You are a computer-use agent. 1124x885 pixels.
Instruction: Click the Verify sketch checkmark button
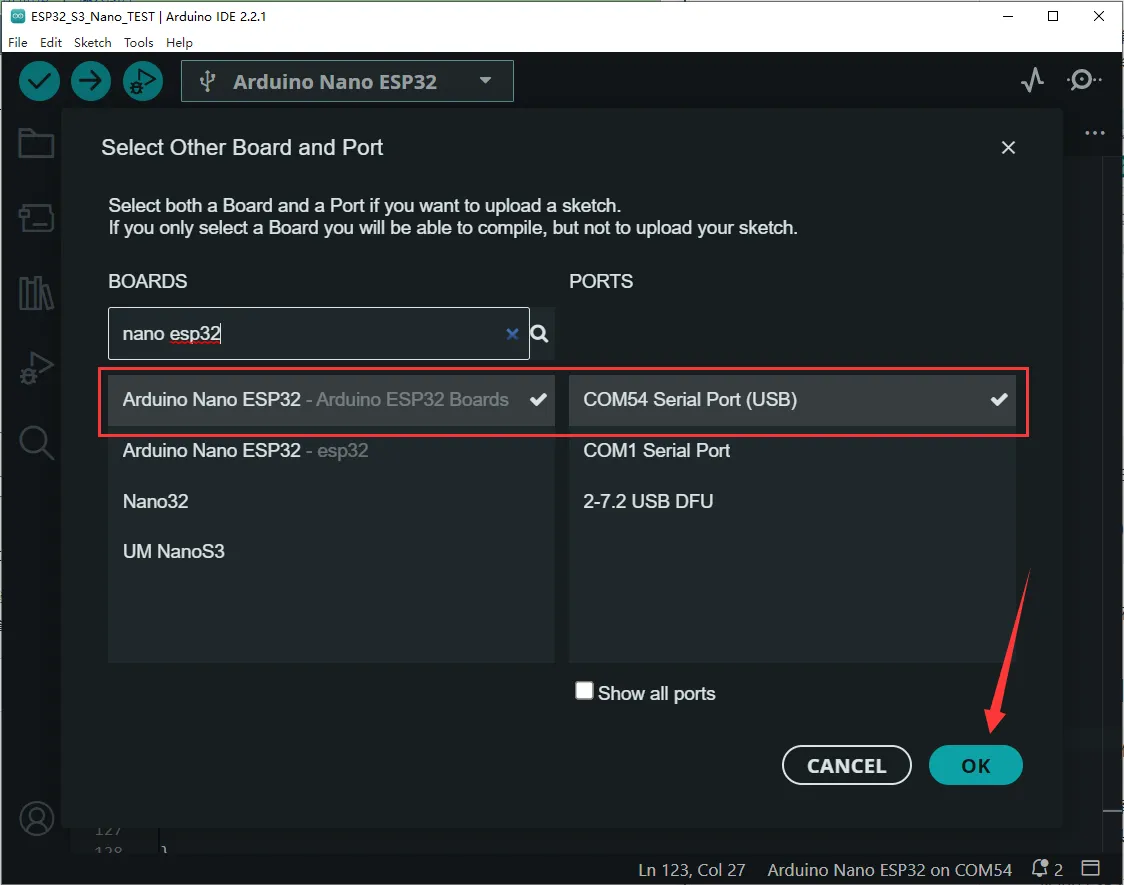point(39,81)
